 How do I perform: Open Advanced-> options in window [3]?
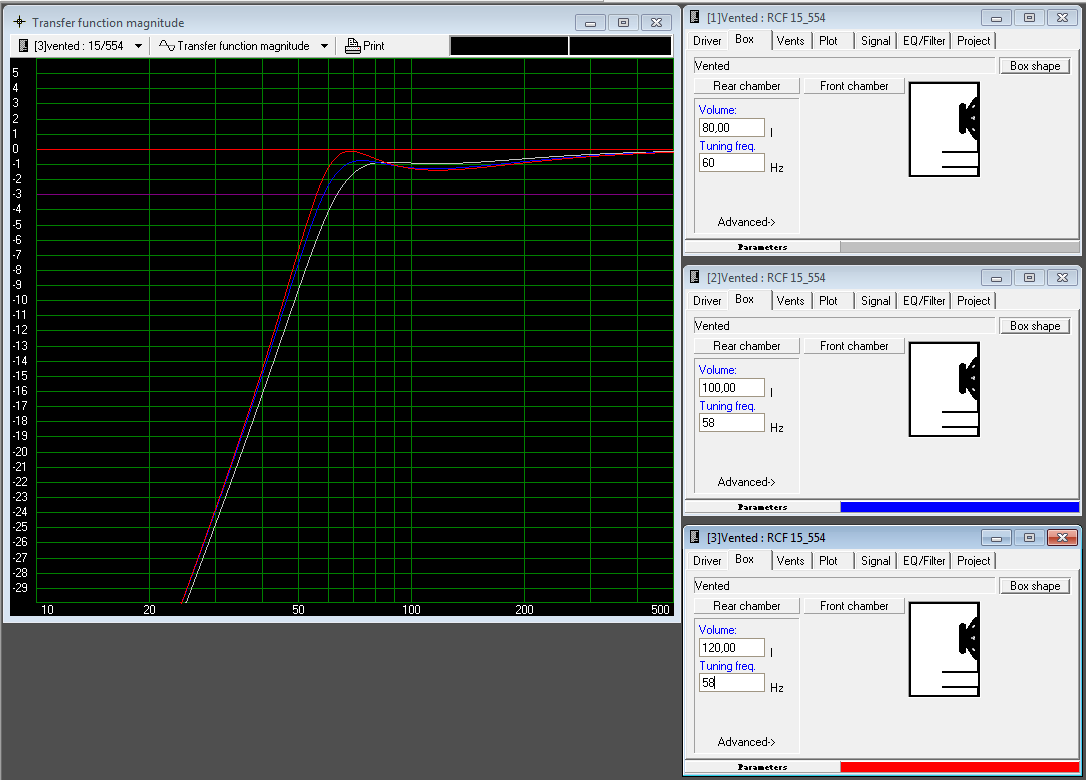point(746,741)
